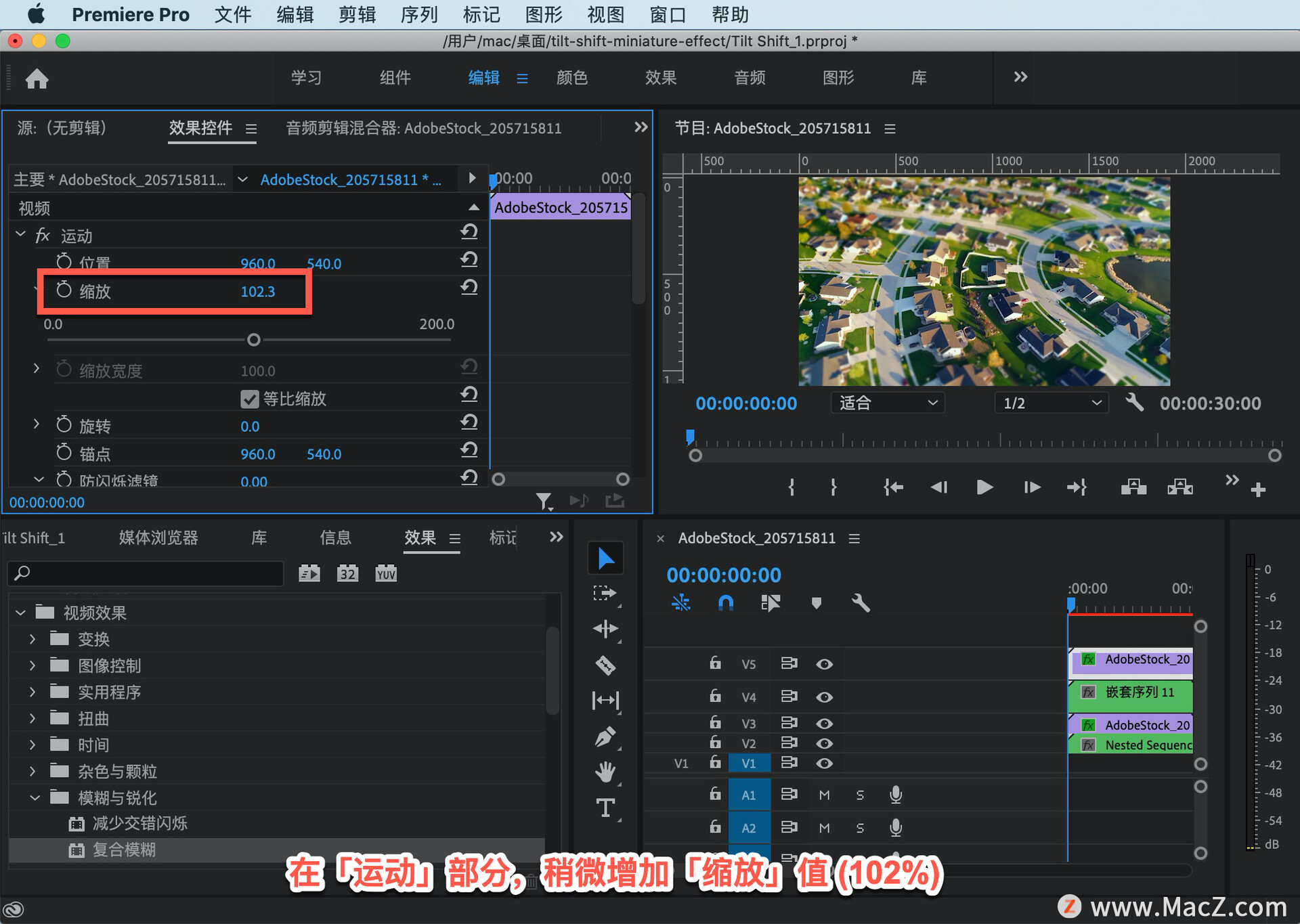Open the playback resolution 1/2 dropdown
The height and width of the screenshot is (924, 1300).
click(x=1052, y=403)
